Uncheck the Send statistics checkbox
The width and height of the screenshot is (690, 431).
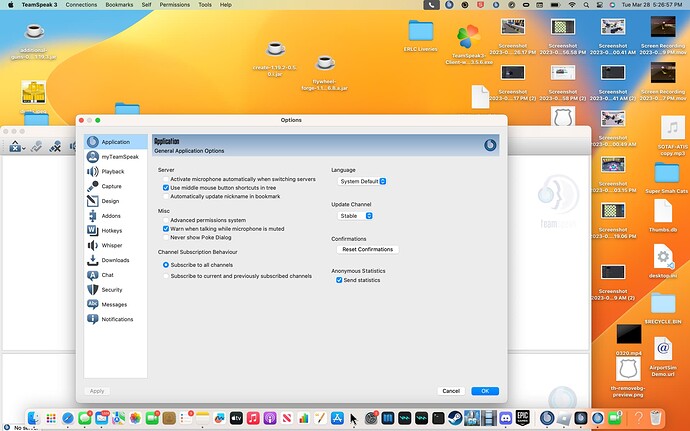click(339, 280)
